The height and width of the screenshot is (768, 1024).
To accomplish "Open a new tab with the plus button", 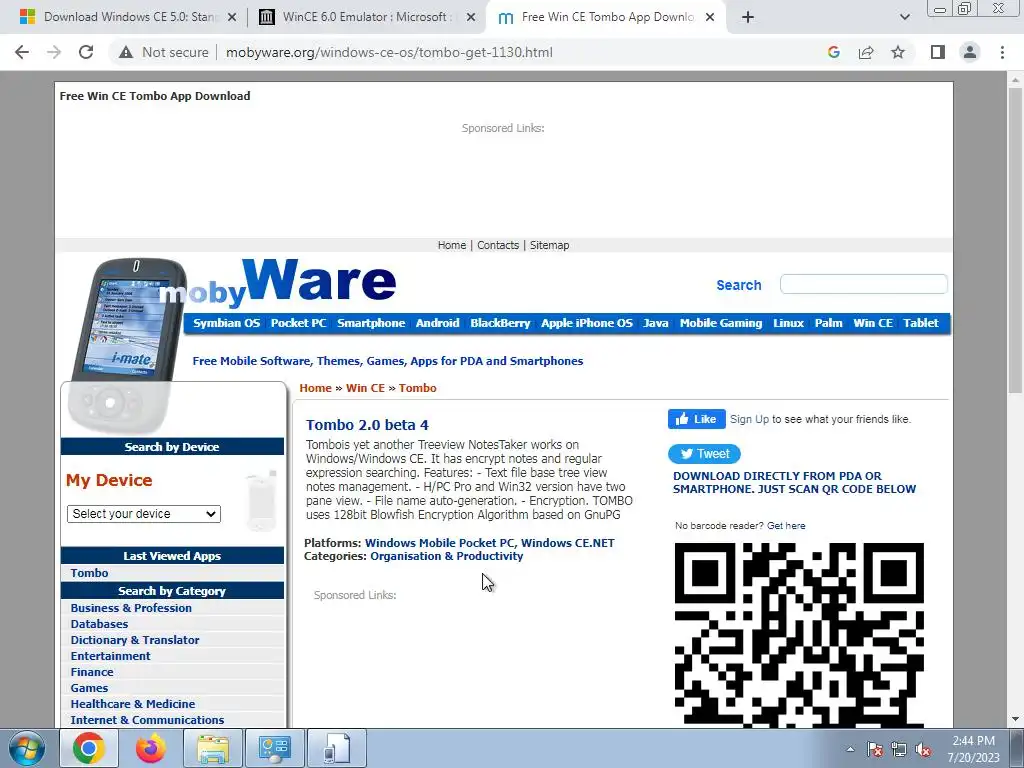I will [x=748, y=17].
